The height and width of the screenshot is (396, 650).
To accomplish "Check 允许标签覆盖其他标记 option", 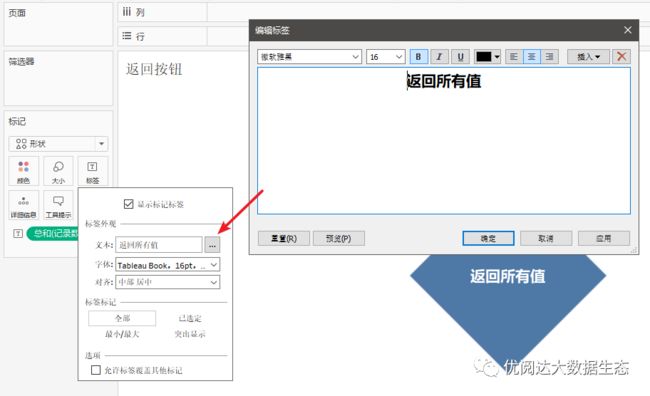I will click(96, 370).
